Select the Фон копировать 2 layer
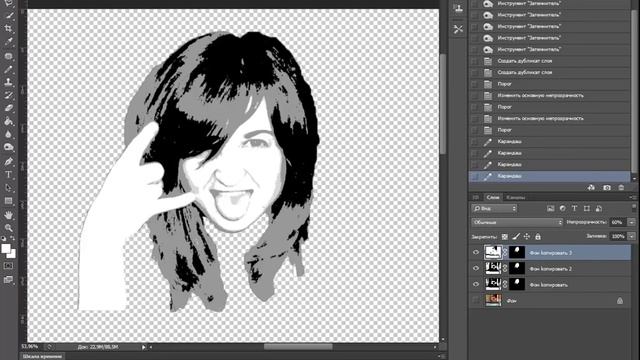 [549, 269]
